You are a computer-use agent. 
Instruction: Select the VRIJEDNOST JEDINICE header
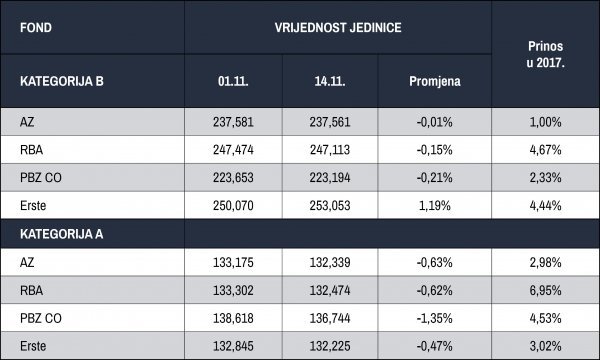338,28
